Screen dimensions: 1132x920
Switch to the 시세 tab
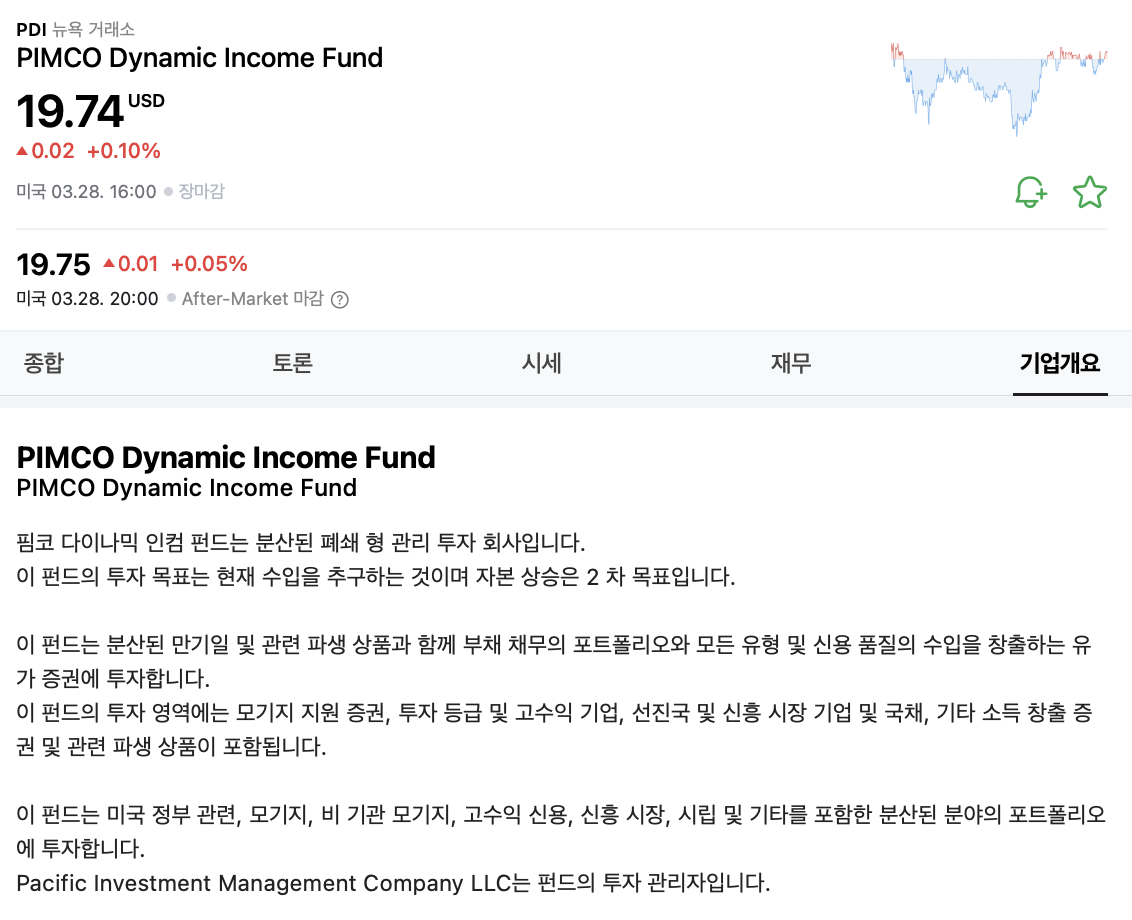541,363
